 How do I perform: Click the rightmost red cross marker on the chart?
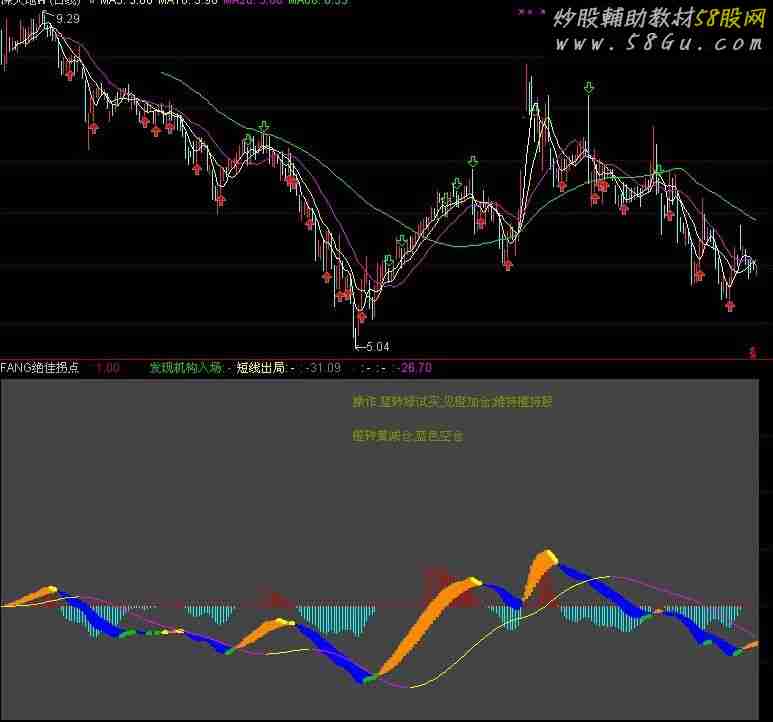tap(730, 306)
